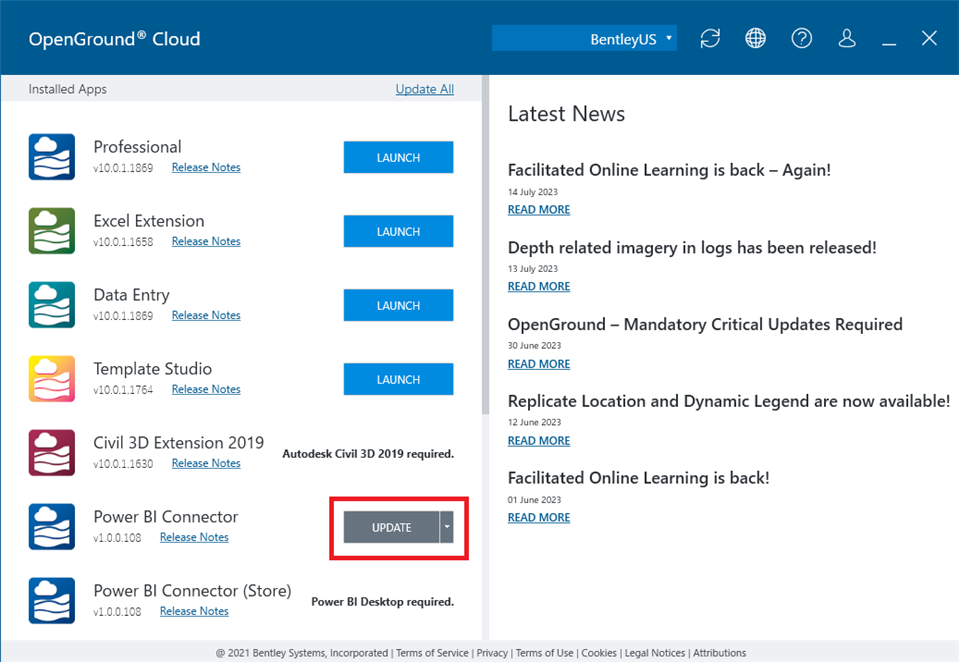Open Release Notes for Power BI Connector
Screen dimensions: 959x662
coord(194,538)
